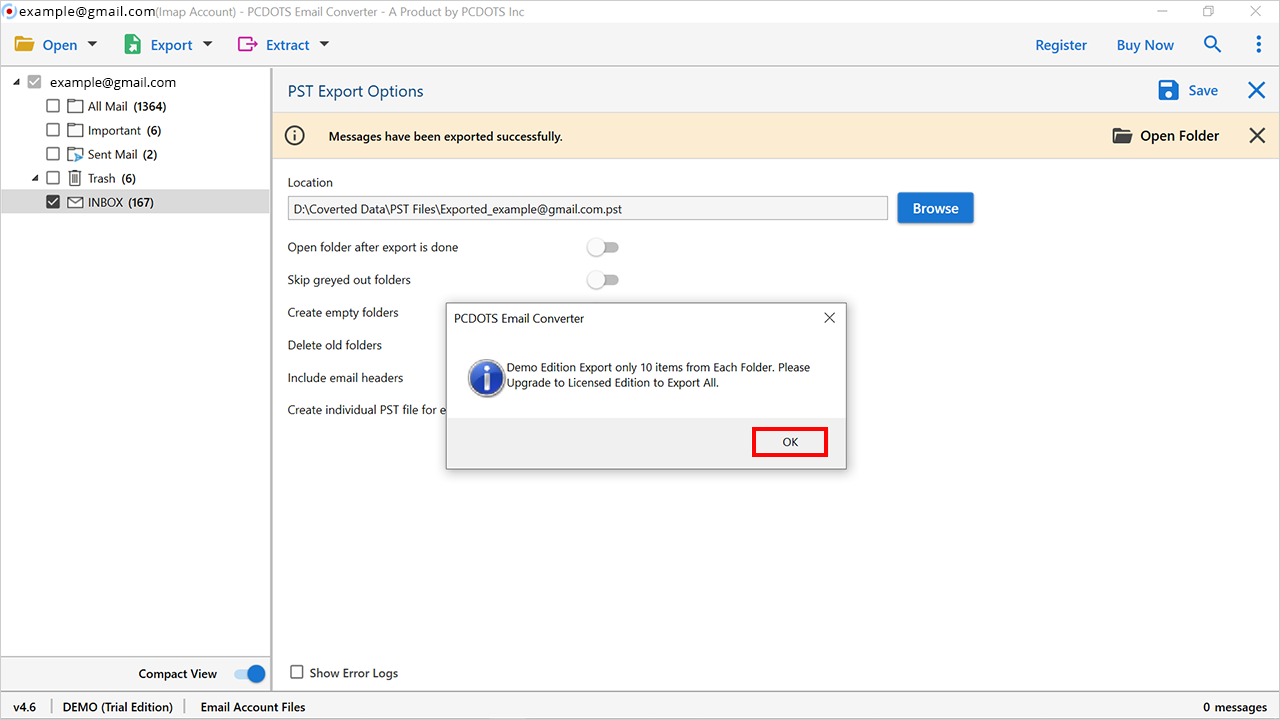Check the Important folder checkbox
Viewport: 1280px width, 720px height.
(53, 130)
